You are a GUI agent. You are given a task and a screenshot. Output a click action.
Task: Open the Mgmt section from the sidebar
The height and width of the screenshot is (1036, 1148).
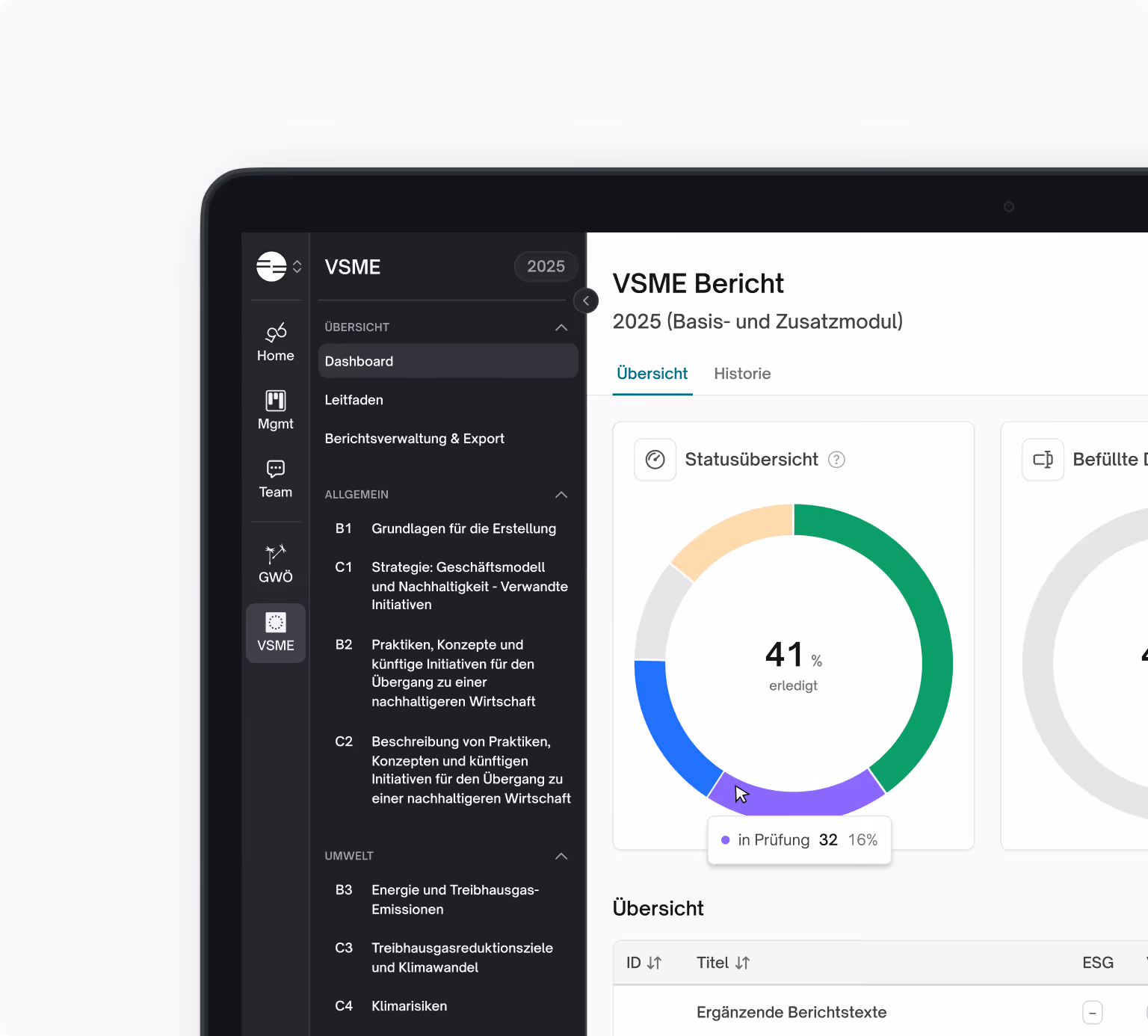pos(275,410)
